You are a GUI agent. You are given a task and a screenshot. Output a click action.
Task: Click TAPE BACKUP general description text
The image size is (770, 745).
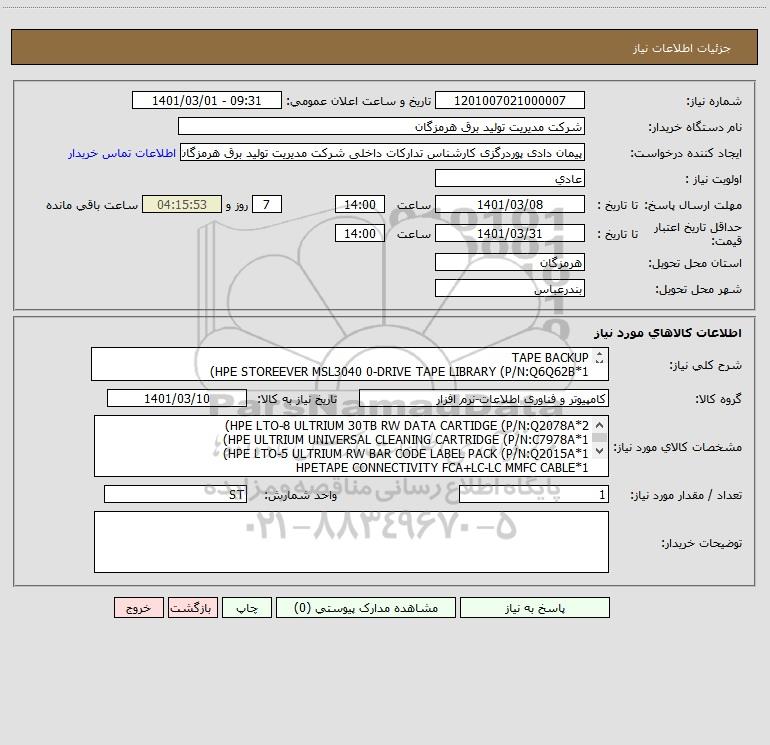(550, 358)
